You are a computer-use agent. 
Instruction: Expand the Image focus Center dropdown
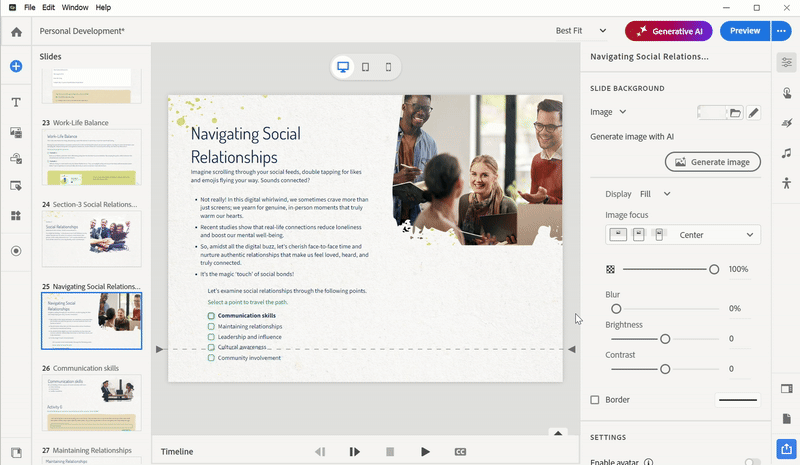point(749,235)
